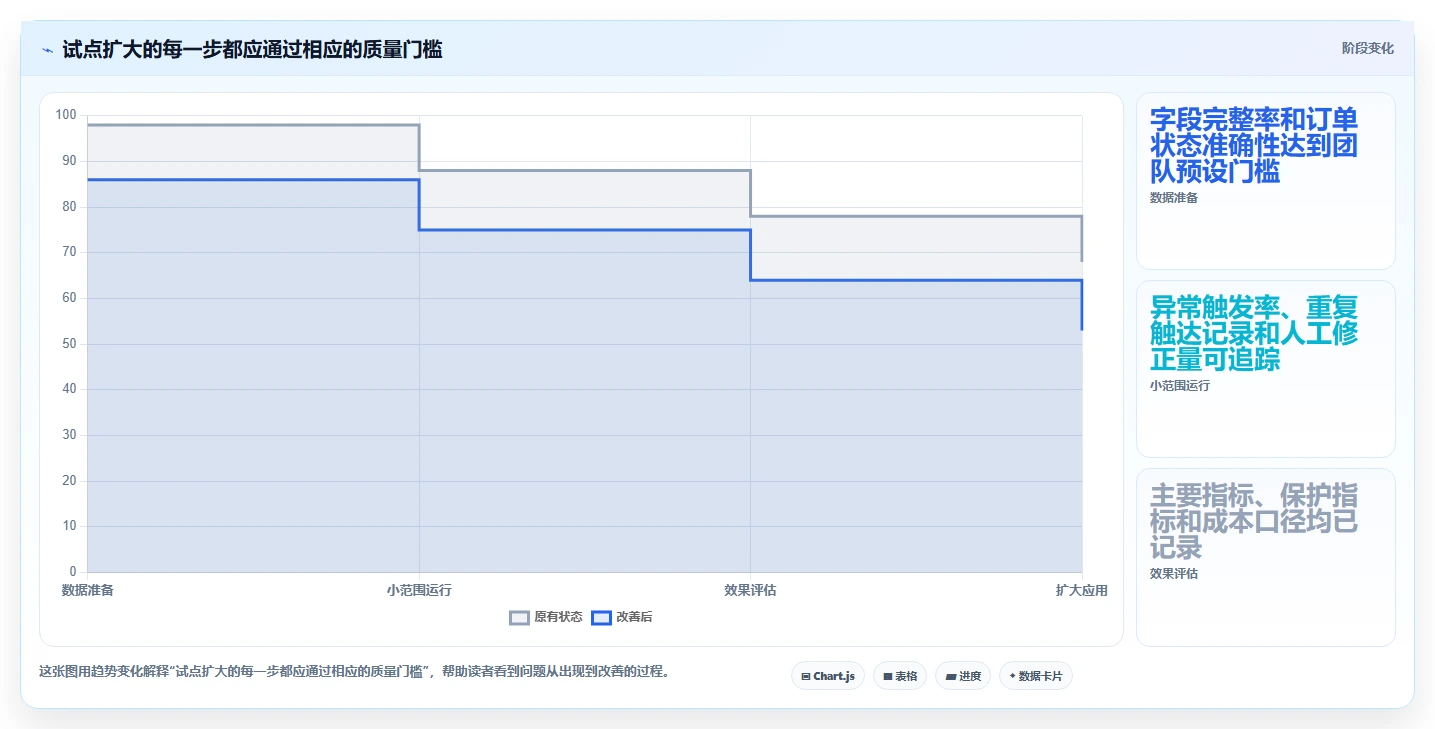1435x729 pixels.
Task: Click the 100 y-axis value
Action: click(66, 115)
